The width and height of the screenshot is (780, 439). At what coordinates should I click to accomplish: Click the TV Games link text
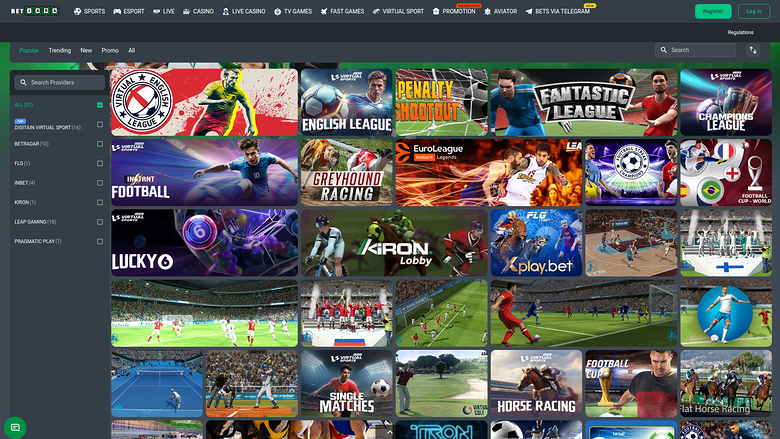point(298,11)
